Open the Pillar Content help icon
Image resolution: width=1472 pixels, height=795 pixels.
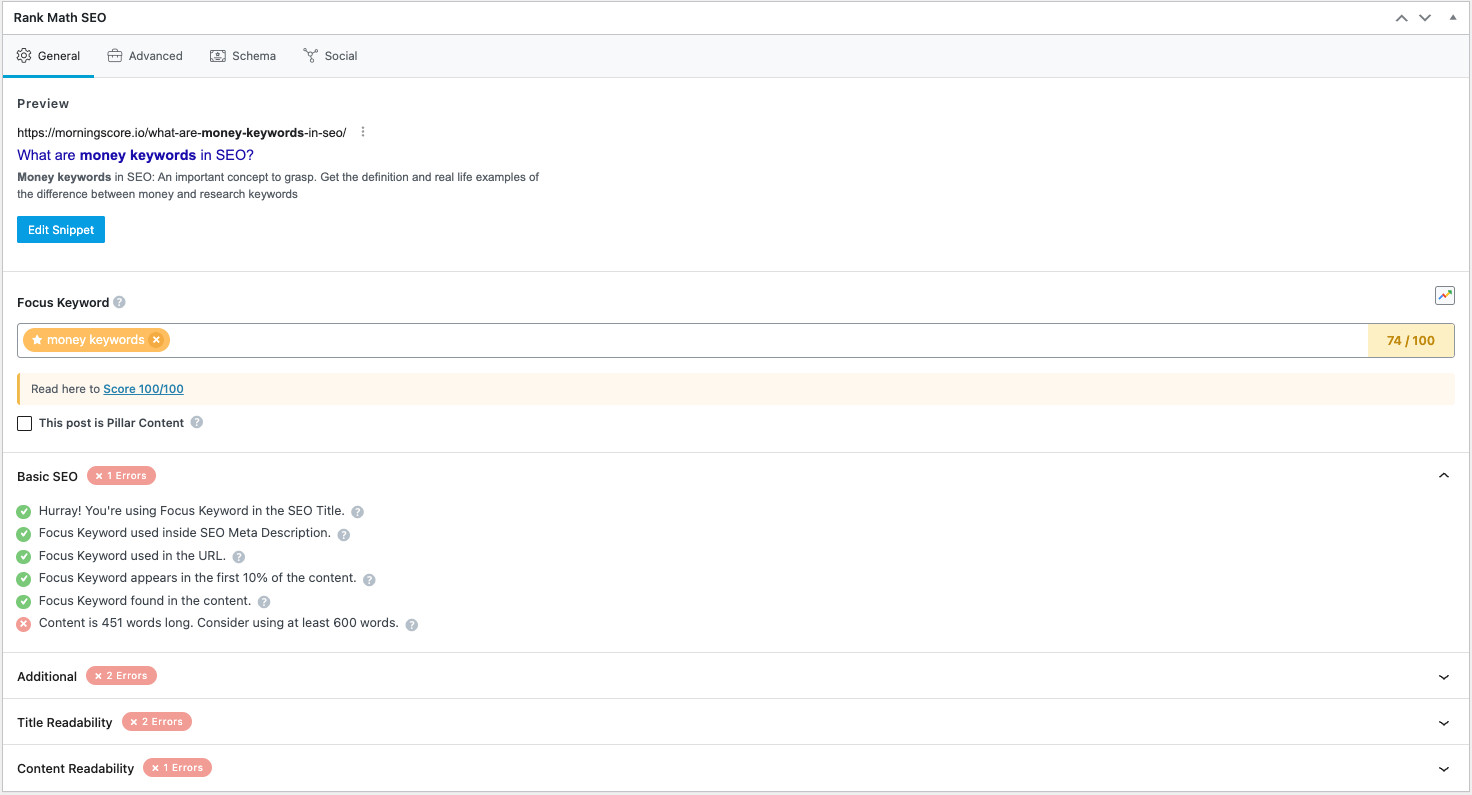(197, 422)
